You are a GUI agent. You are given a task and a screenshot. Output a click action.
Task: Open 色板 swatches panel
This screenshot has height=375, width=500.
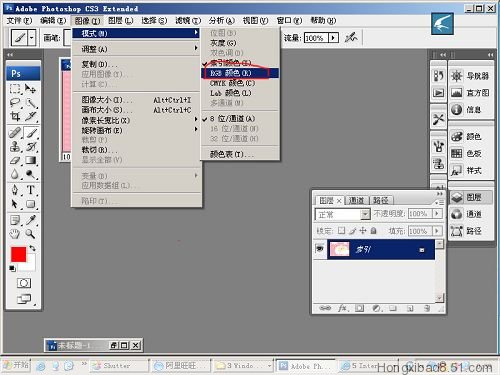click(x=470, y=153)
